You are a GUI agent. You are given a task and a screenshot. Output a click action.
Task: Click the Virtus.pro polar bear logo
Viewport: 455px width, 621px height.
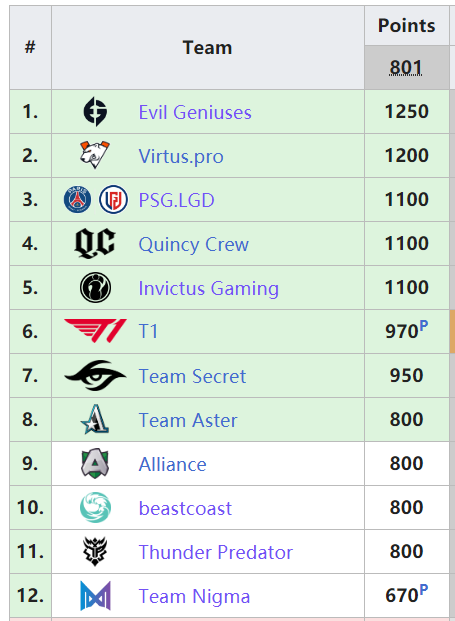95,155
